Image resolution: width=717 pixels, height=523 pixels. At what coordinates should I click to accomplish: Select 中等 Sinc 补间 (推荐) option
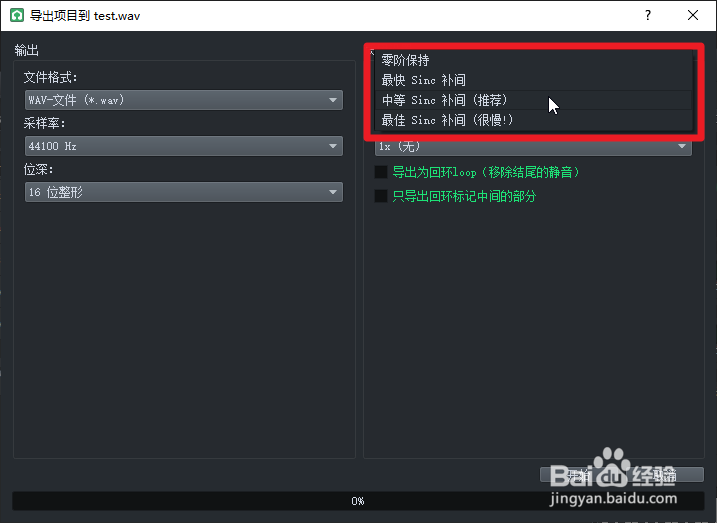pyautogui.click(x=533, y=100)
